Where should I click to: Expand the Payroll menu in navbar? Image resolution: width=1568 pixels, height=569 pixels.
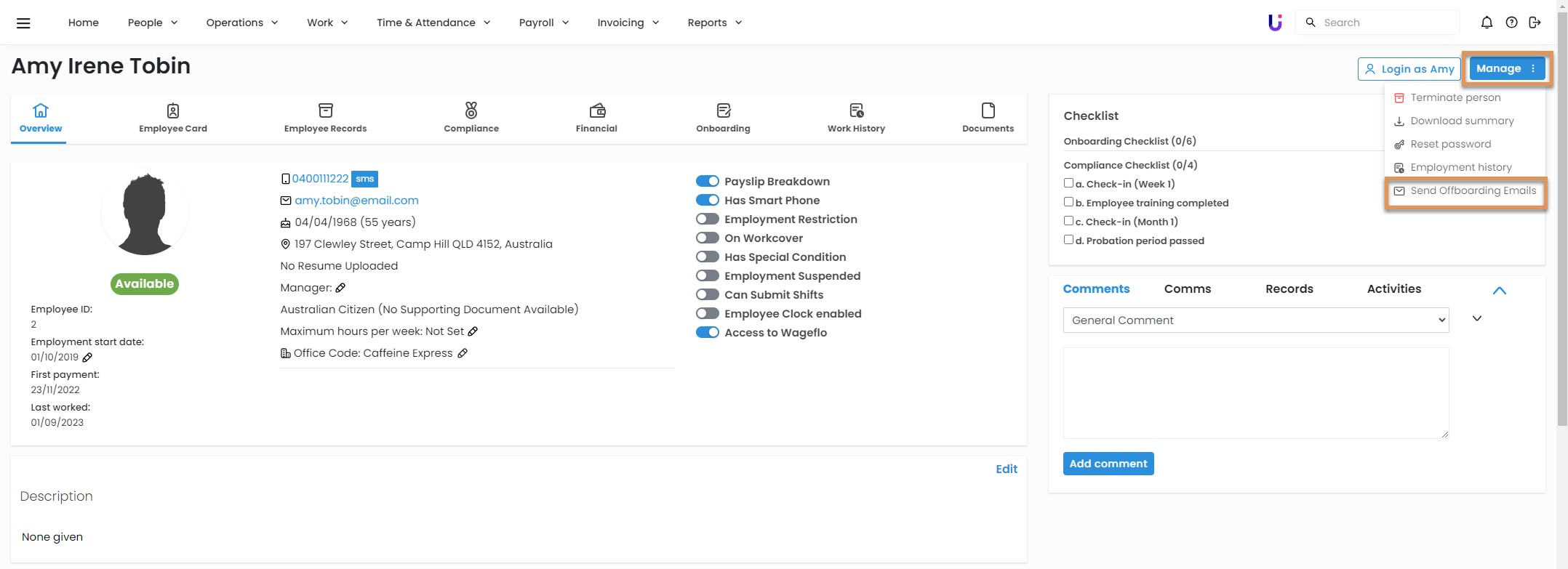coord(543,23)
